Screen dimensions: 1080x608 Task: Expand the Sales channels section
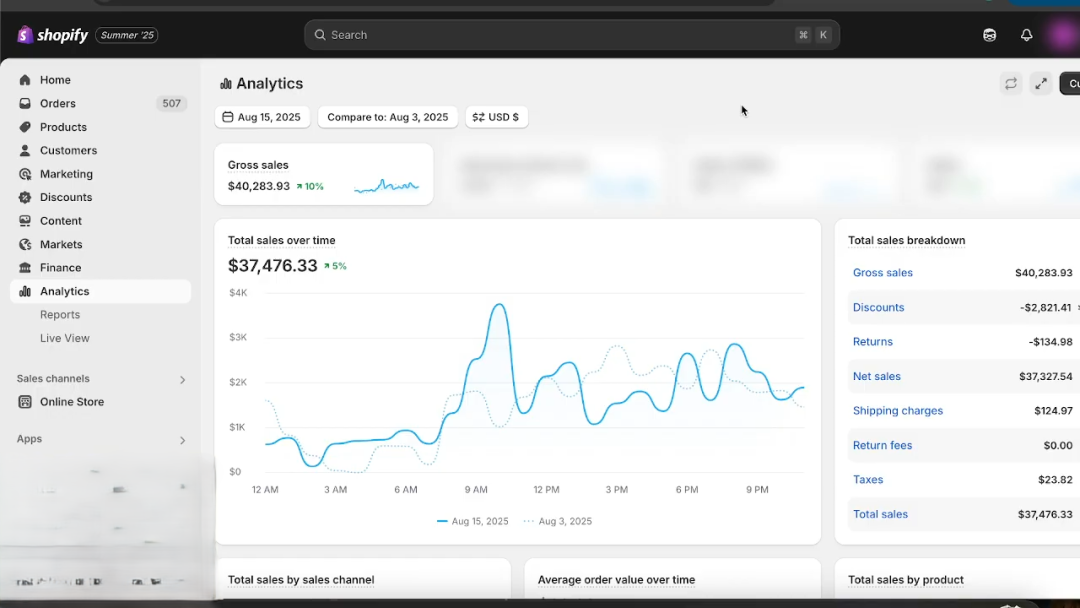pos(182,380)
